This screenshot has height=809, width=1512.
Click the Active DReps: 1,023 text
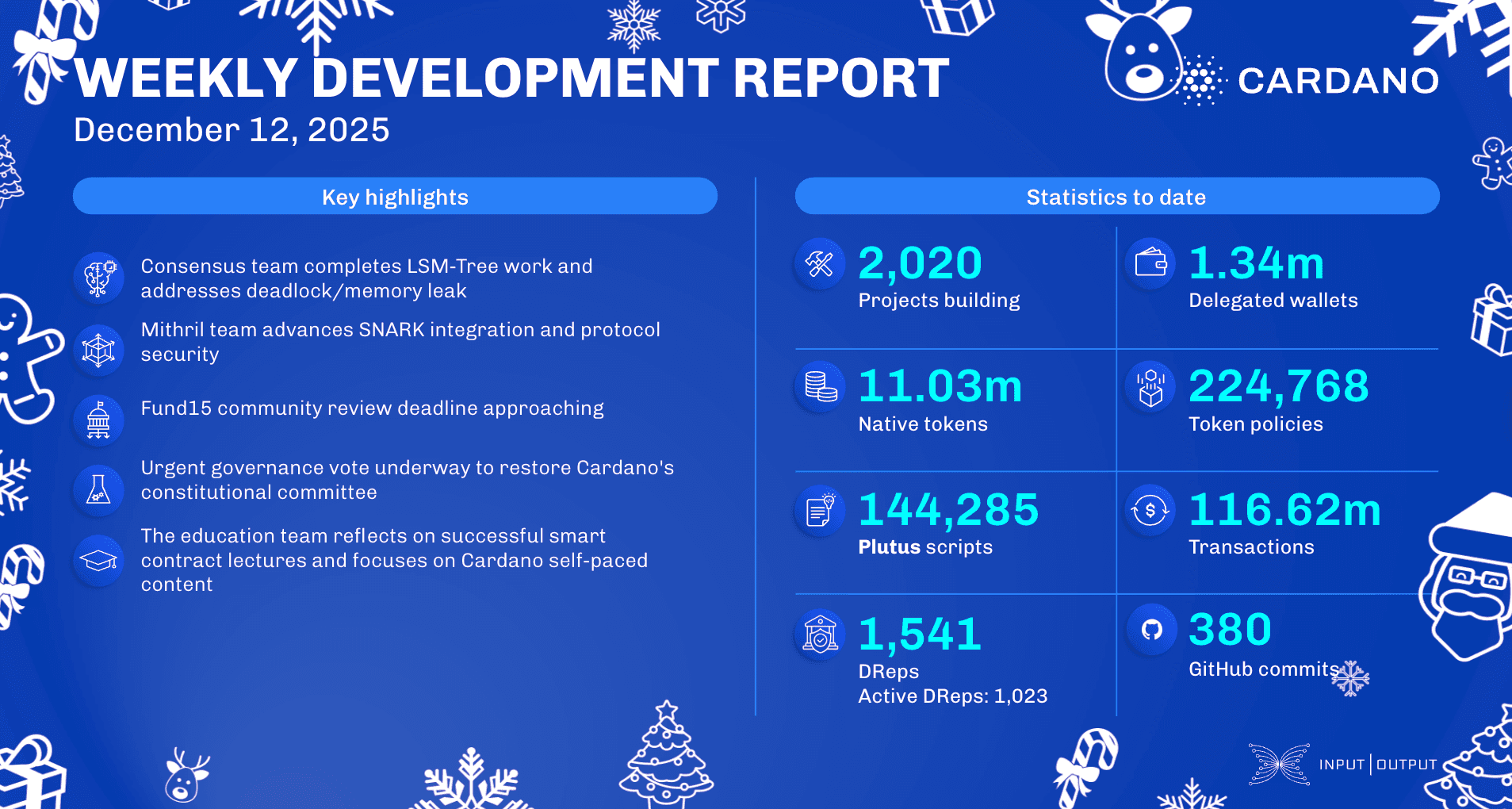click(x=953, y=696)
